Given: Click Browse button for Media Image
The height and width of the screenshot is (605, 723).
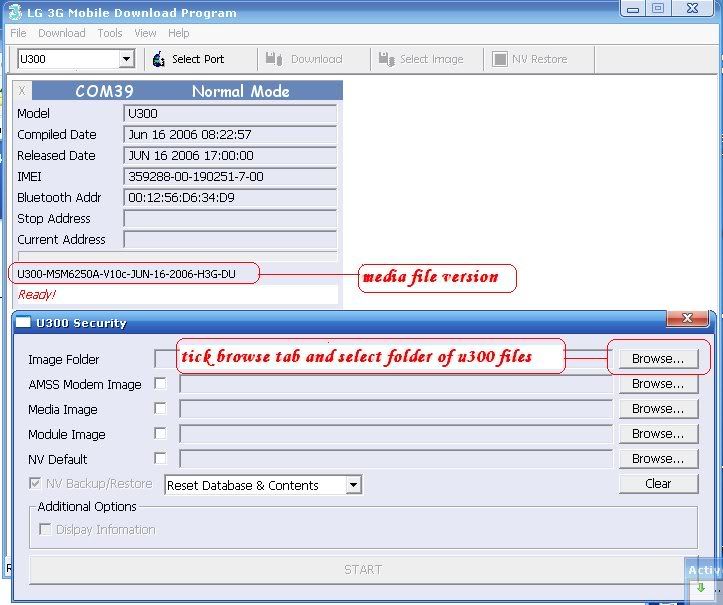Looking at the screenshot, I should pyautogui.click(x=658, y=409).
